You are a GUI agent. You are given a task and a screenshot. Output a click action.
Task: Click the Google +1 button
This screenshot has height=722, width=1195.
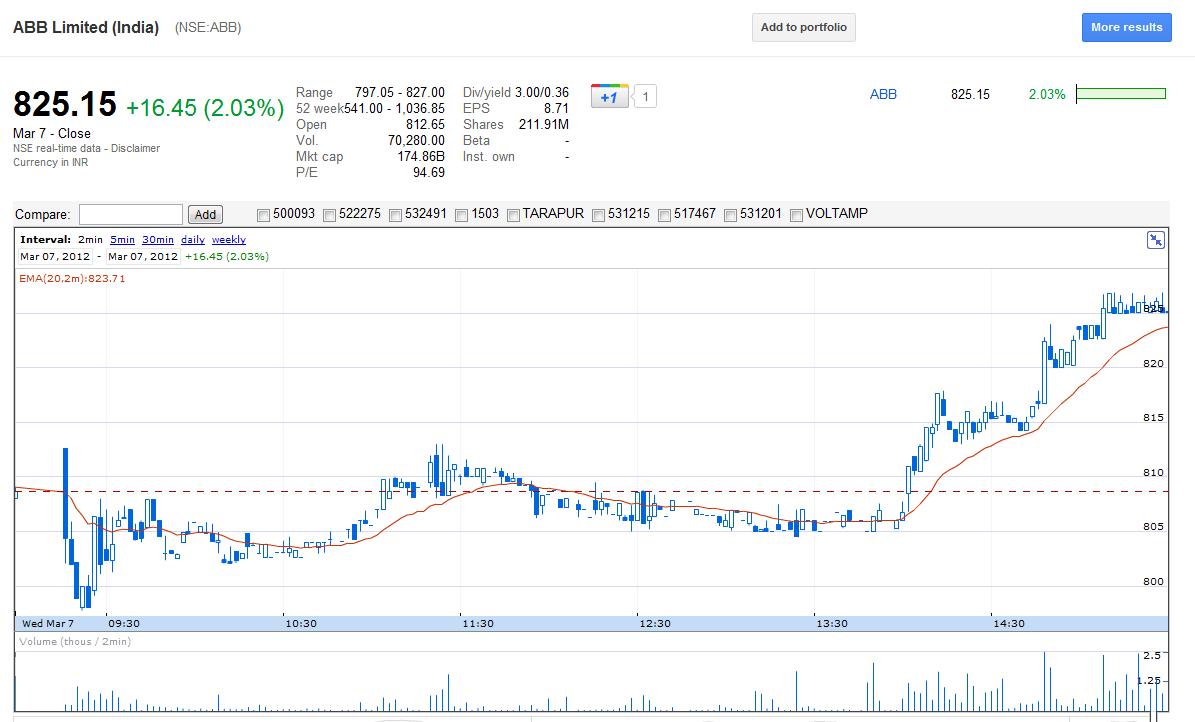(x=609, y=96)
